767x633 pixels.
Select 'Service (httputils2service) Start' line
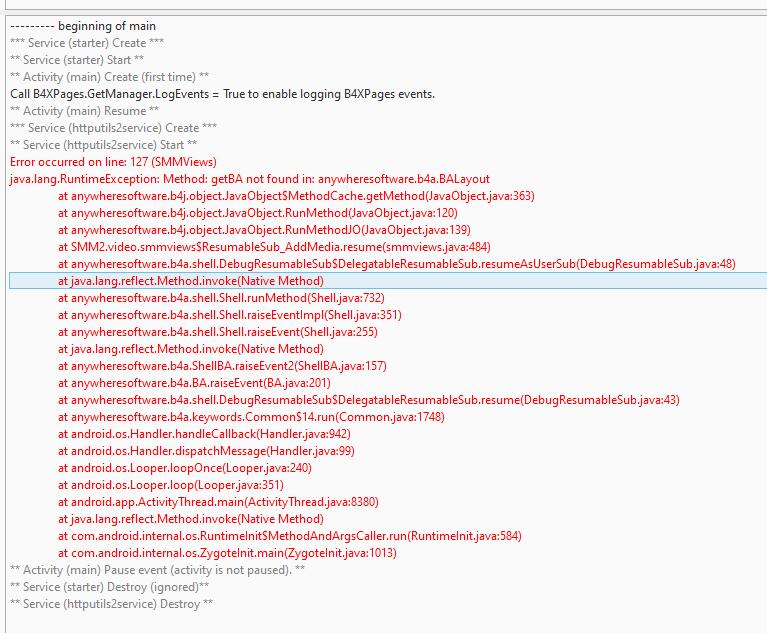(x=103, y=145)
